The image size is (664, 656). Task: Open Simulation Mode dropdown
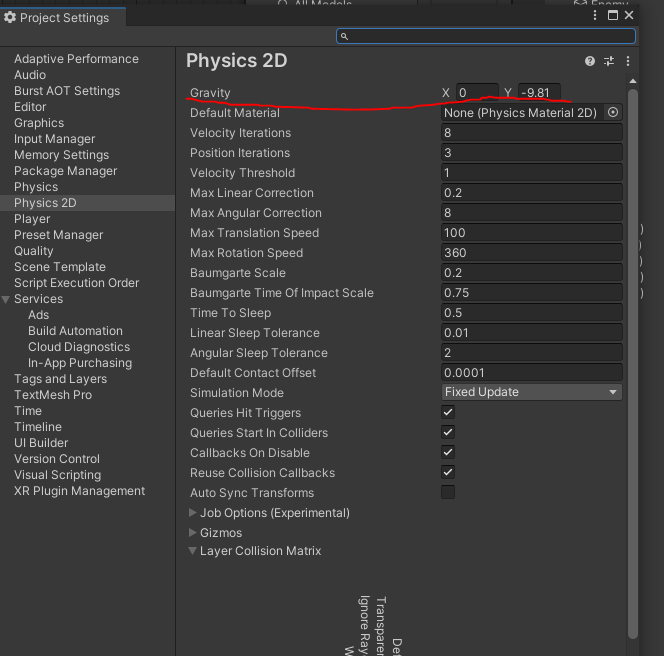pyautogui.click(x=531, y=392)
